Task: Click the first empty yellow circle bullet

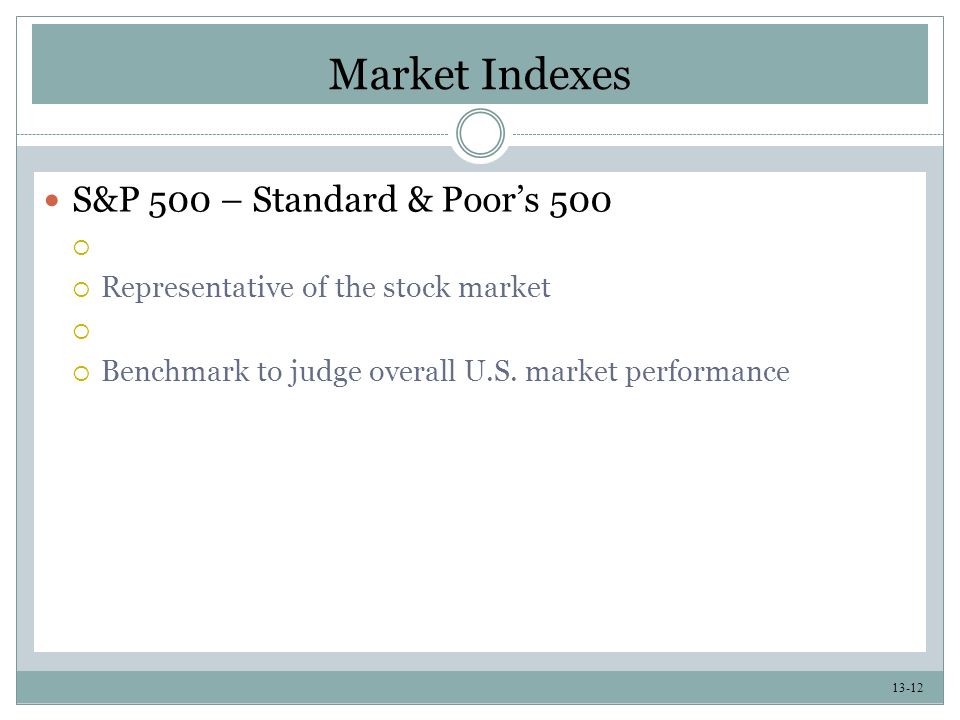Action: 81,247
